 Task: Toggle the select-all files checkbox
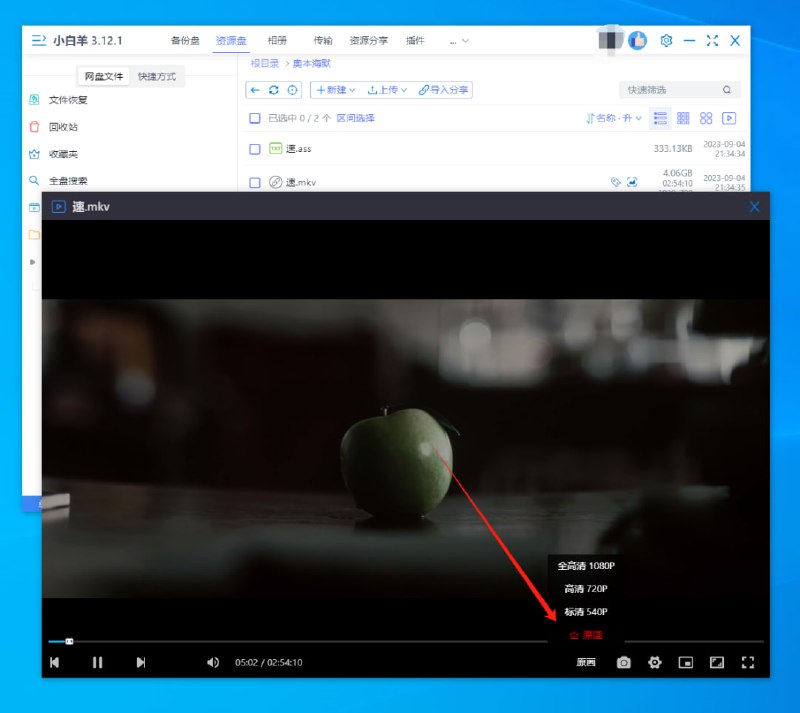(x=255, y=118)
